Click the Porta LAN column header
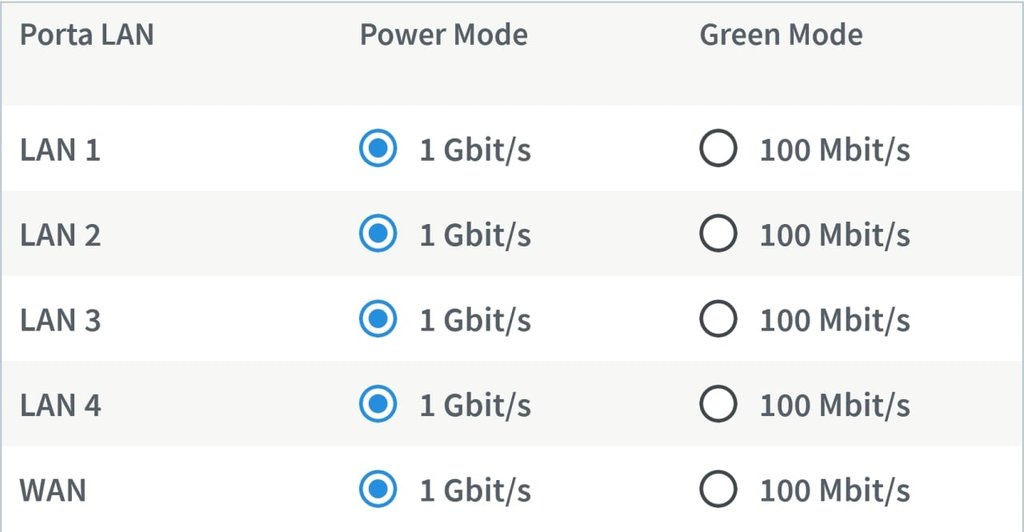This screenshot has height=532, width=1024. point(87,35)
